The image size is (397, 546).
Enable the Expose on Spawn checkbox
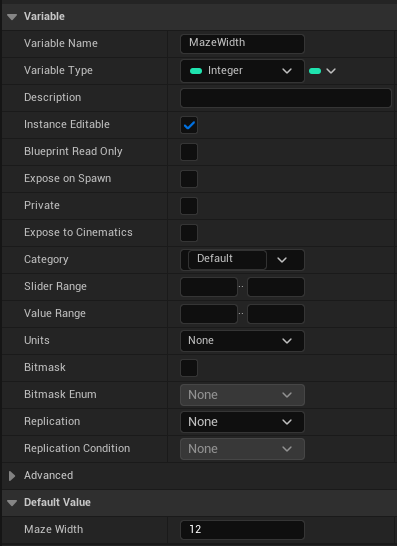[189, 179]
